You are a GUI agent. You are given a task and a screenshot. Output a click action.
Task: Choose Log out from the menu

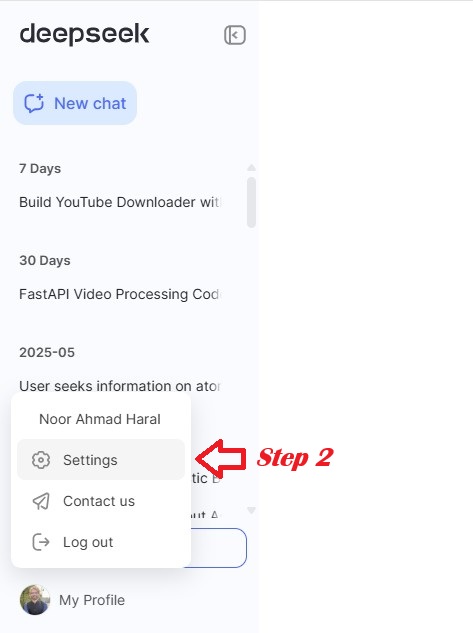[x=101, y=542]
